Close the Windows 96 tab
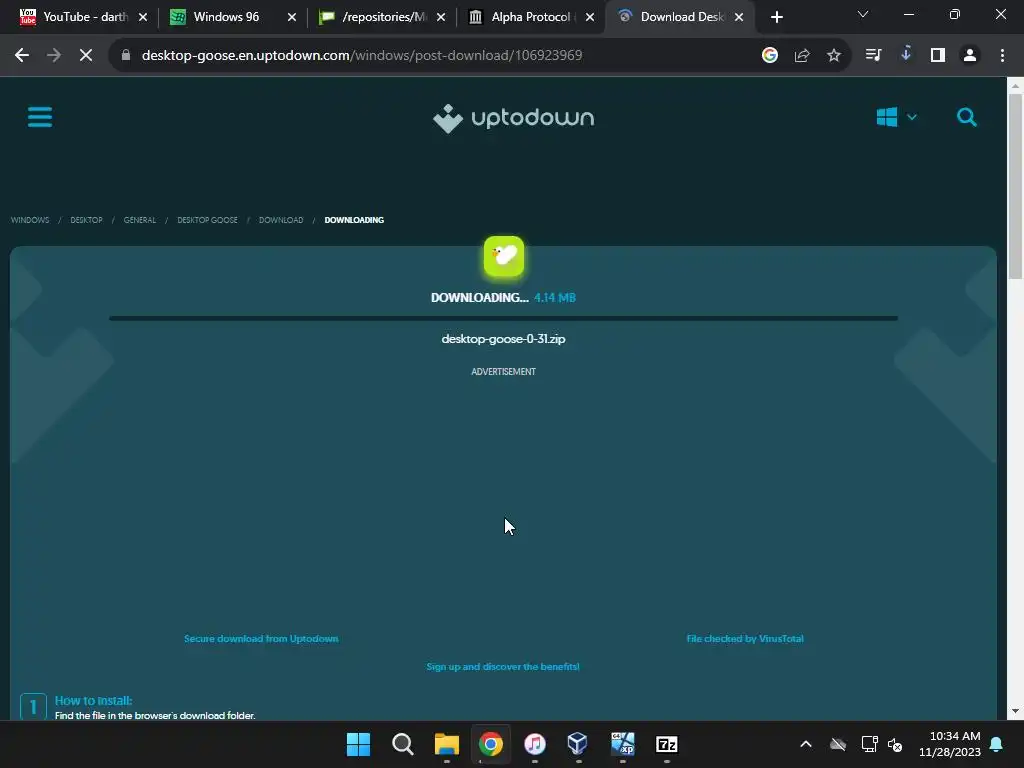 click(292, 17)
